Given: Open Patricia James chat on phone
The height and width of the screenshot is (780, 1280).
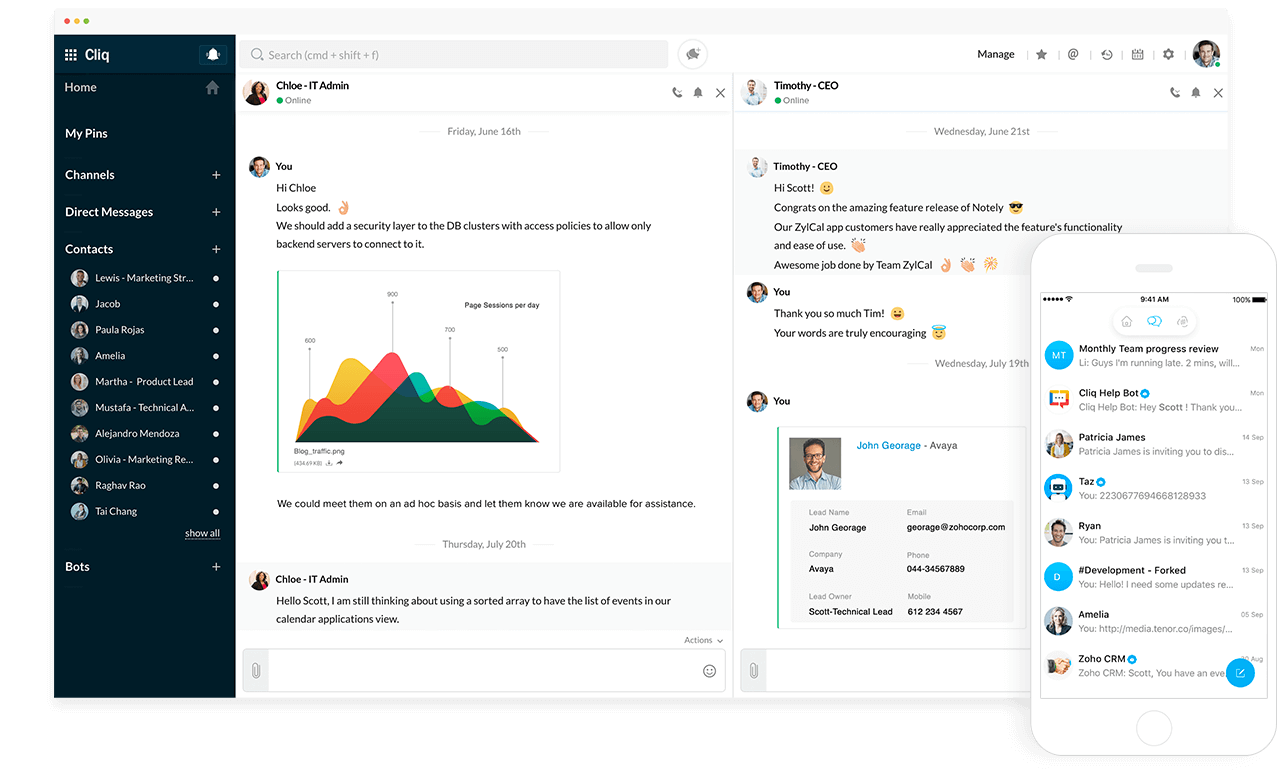Looking at the screenshot, I should pos(1154,444).
